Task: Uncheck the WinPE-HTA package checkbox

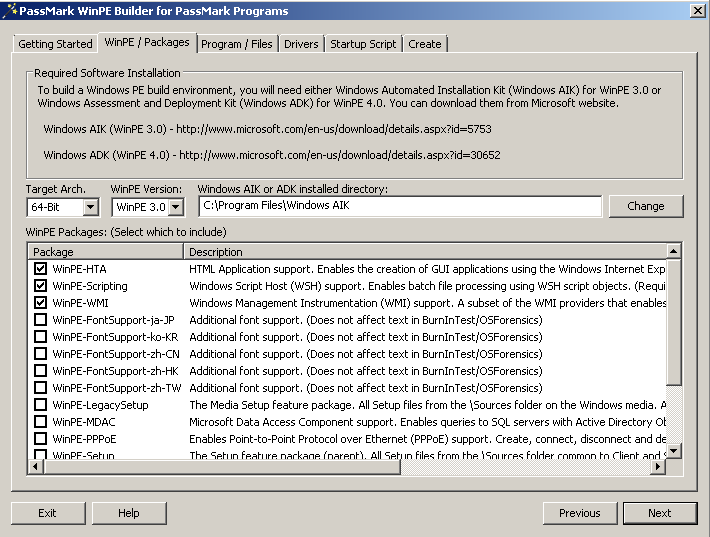Action: point(41,269)
